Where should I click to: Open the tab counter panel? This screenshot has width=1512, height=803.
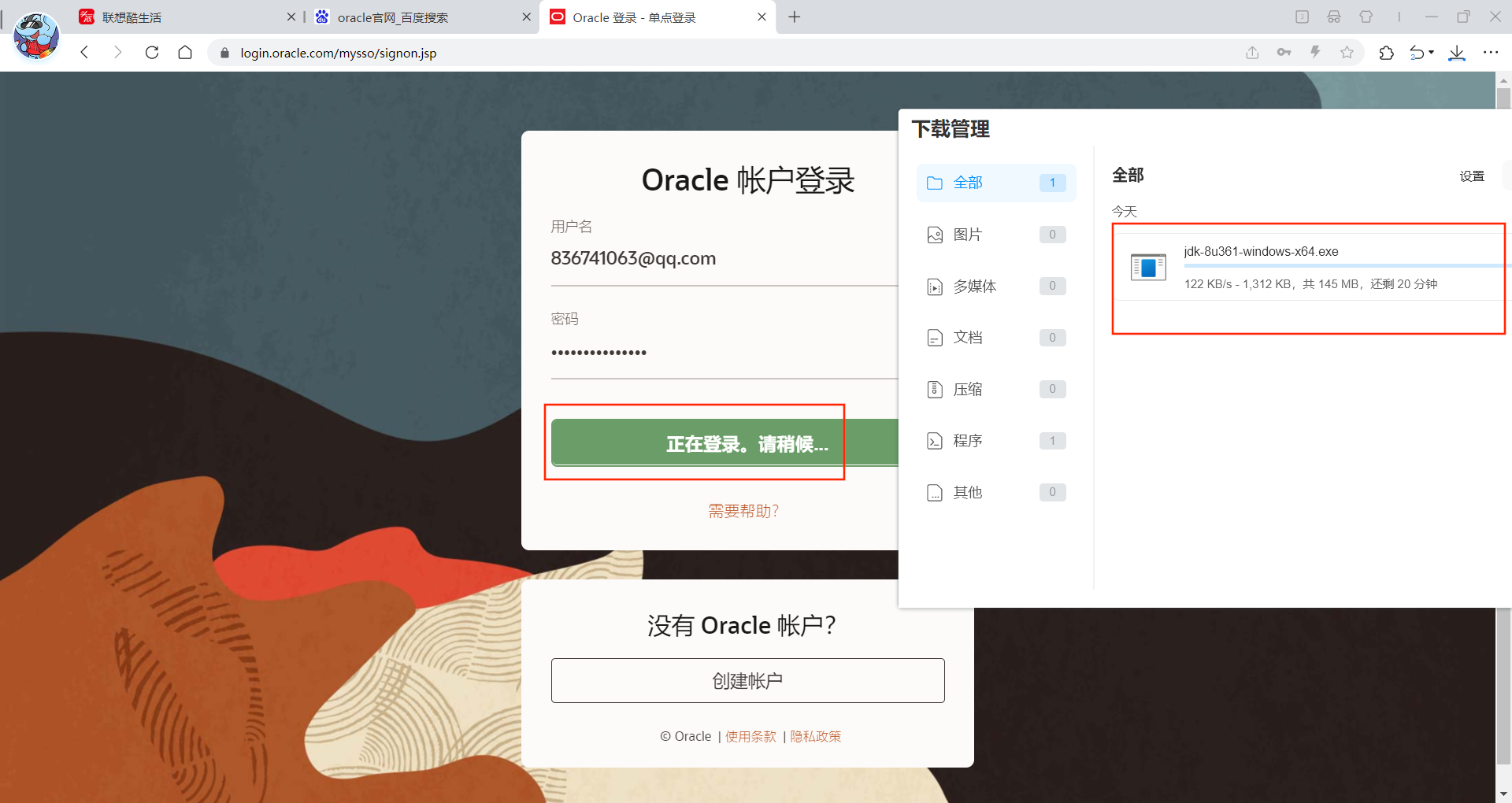coord(1303,17)
